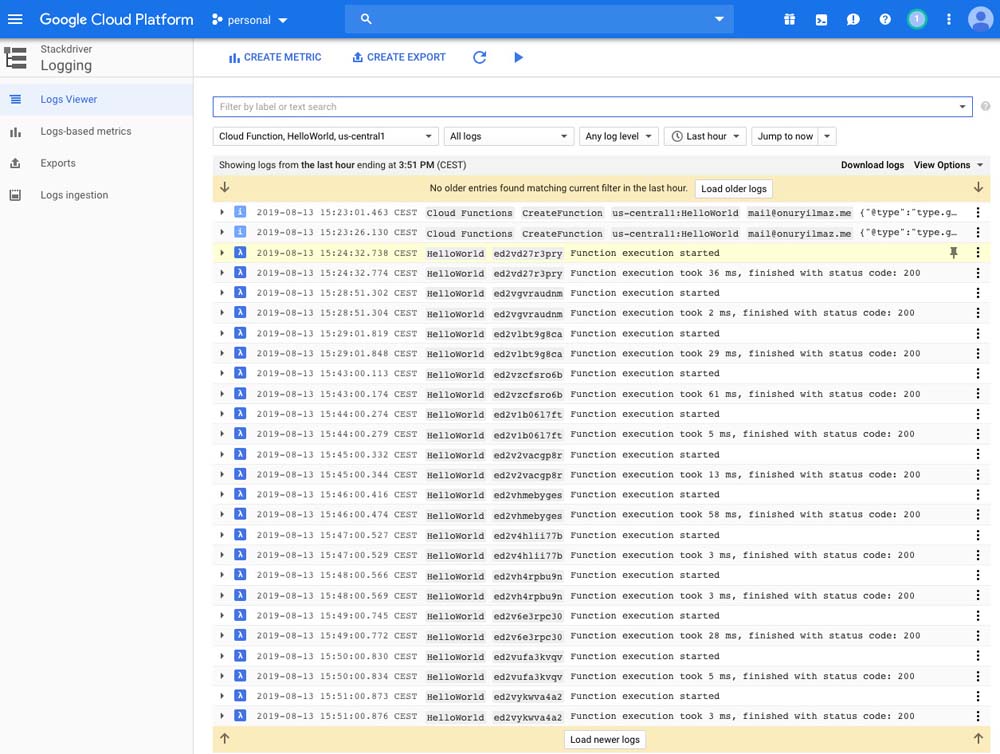Click the CREATE METRIC button
The width and height of the screenshot is (1000, 754).
pyautogui.click(x=275, y=57)
